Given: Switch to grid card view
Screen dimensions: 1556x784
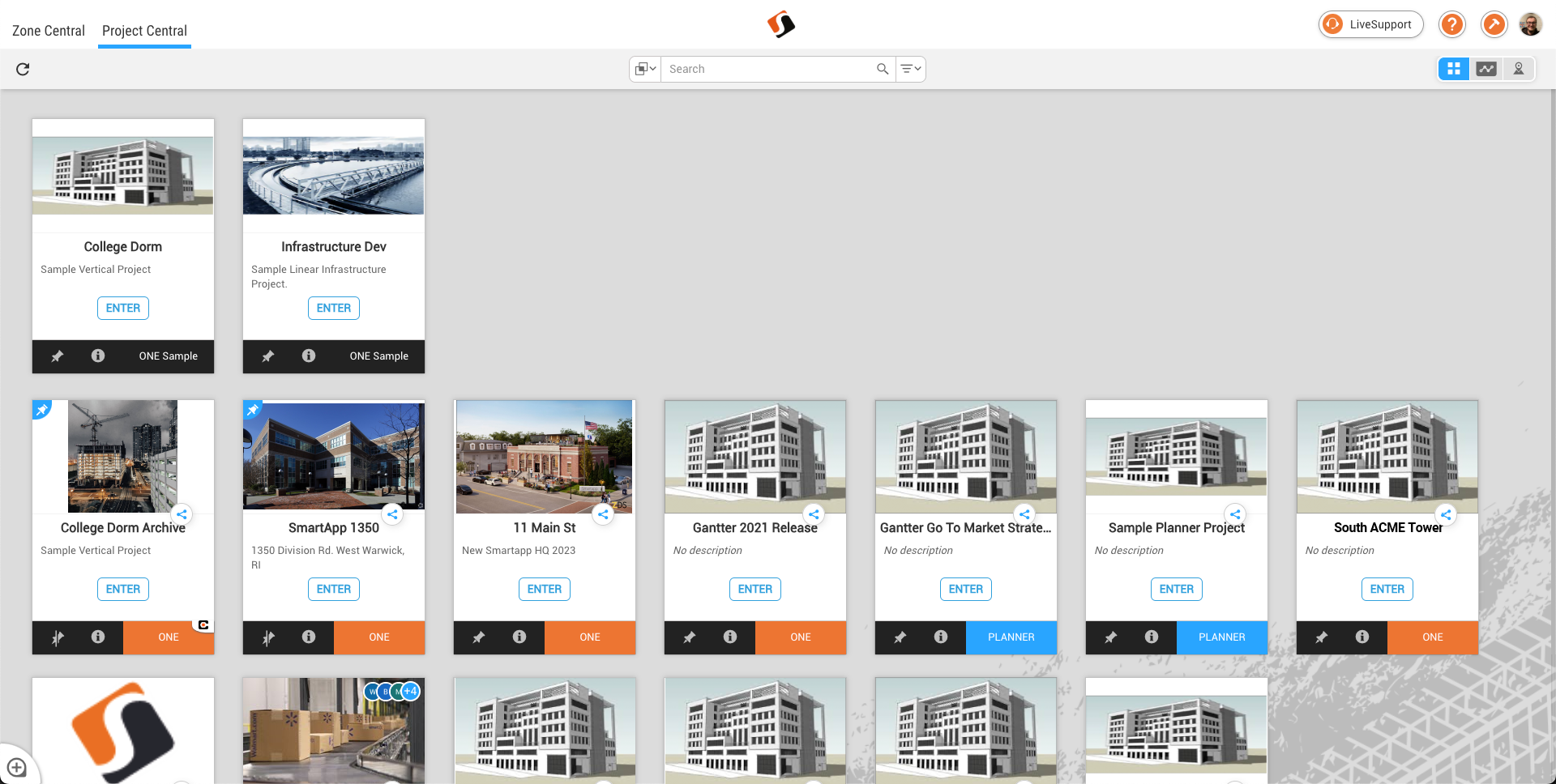Looking at the screenshot, I should [1454, 69].
